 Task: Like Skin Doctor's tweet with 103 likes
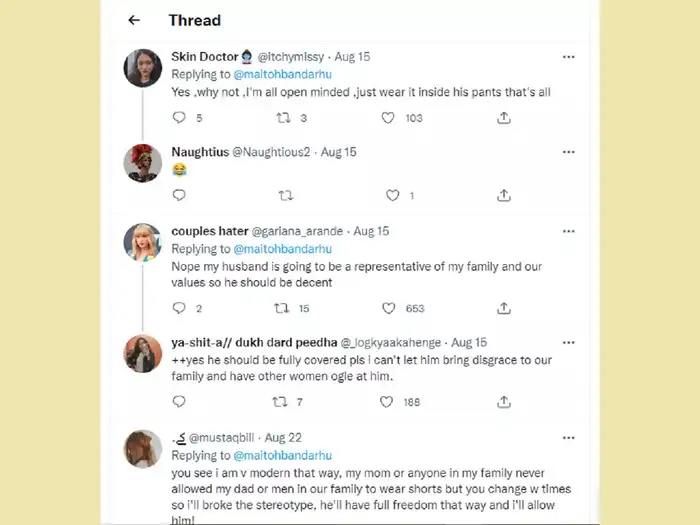point(388,118)
